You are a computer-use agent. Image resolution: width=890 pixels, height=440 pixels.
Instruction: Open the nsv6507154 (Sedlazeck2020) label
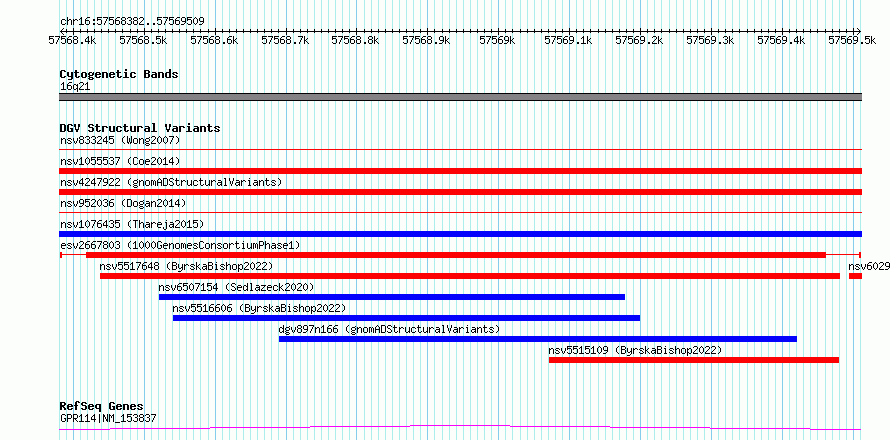pos(236,287)
